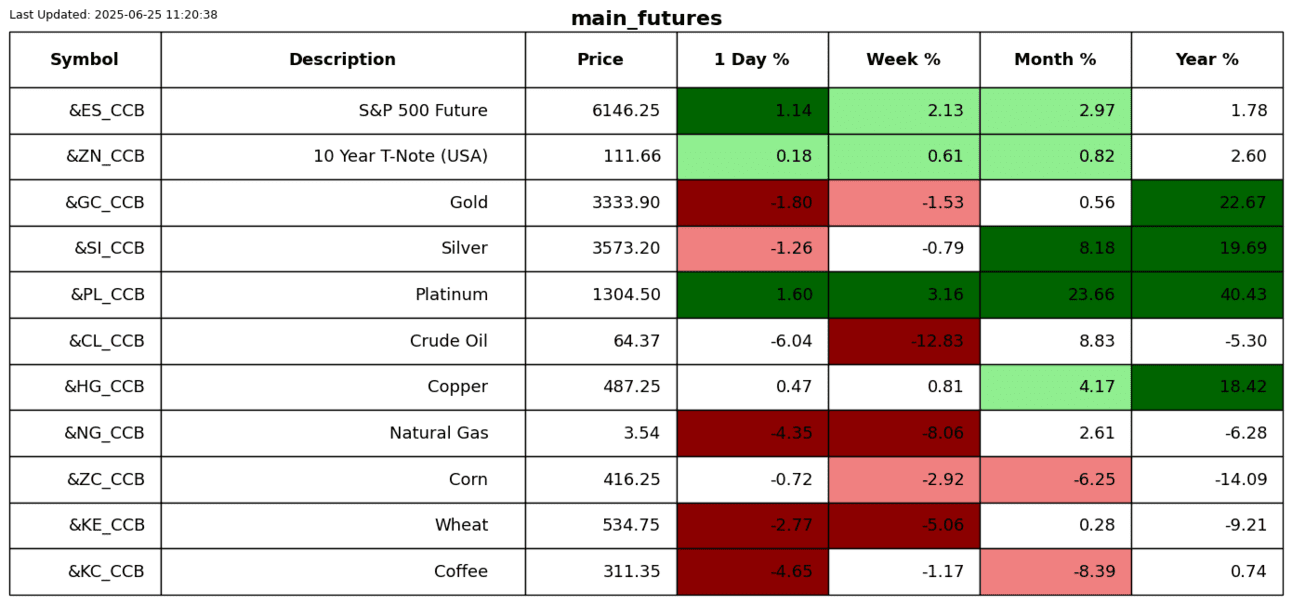
Task: Click the main_futures table title
Action: pyautogui.click(x=646, y=19)
